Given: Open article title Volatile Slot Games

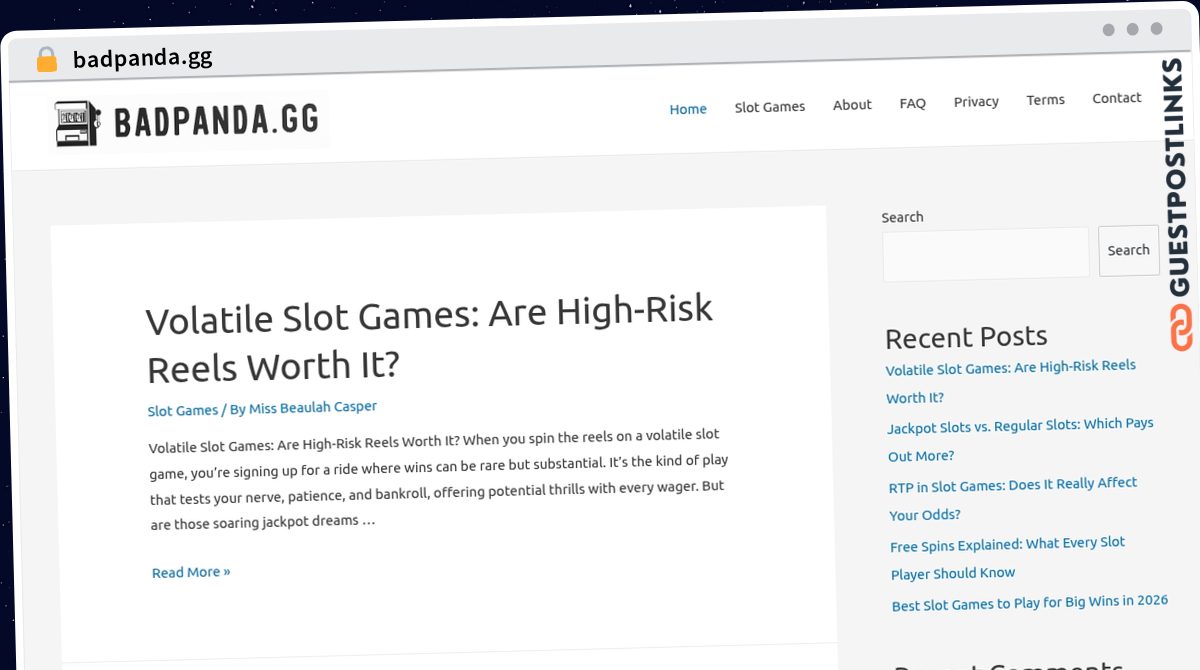Looking at the screenshot, I should (430, 340).
